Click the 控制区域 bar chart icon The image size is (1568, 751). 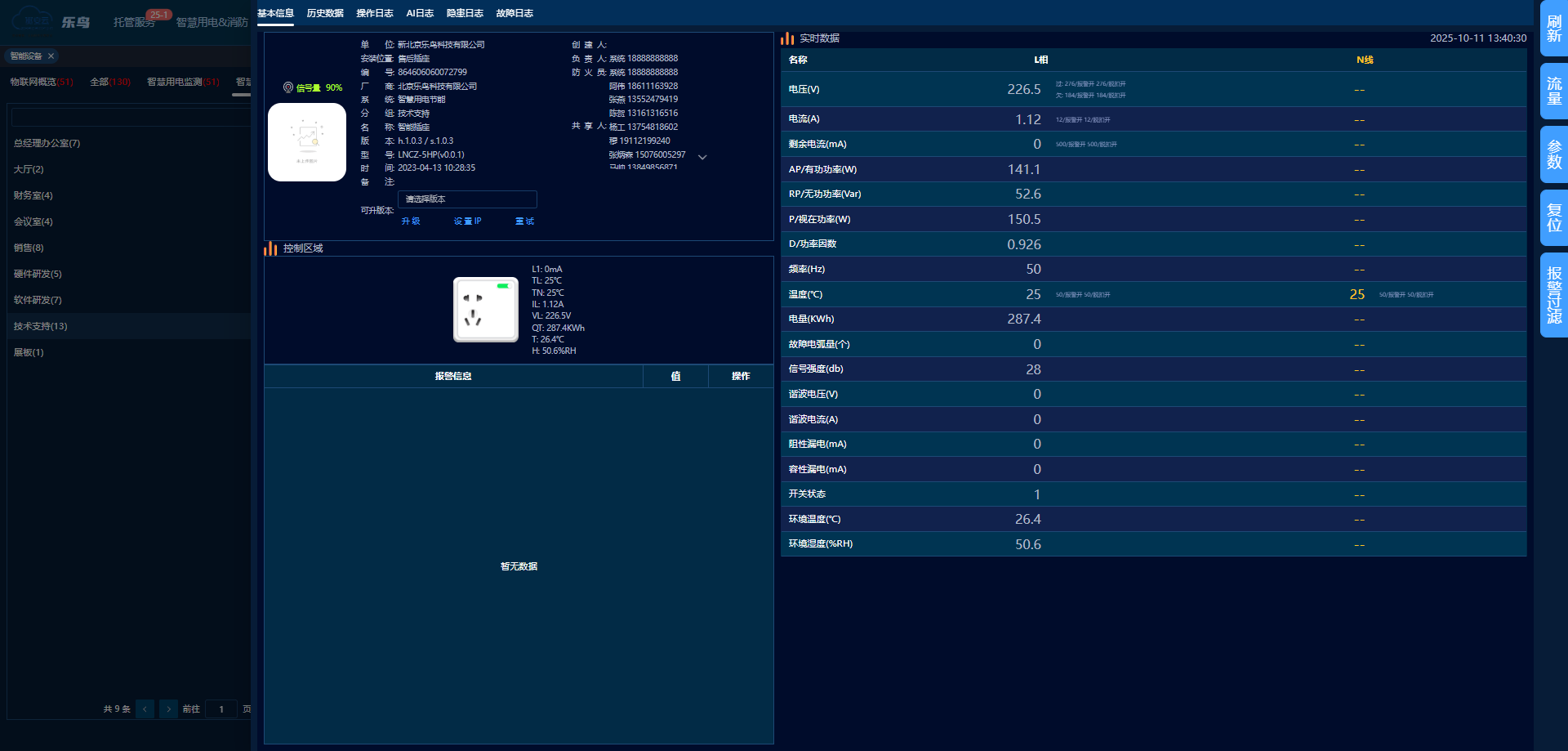point(270,248)
